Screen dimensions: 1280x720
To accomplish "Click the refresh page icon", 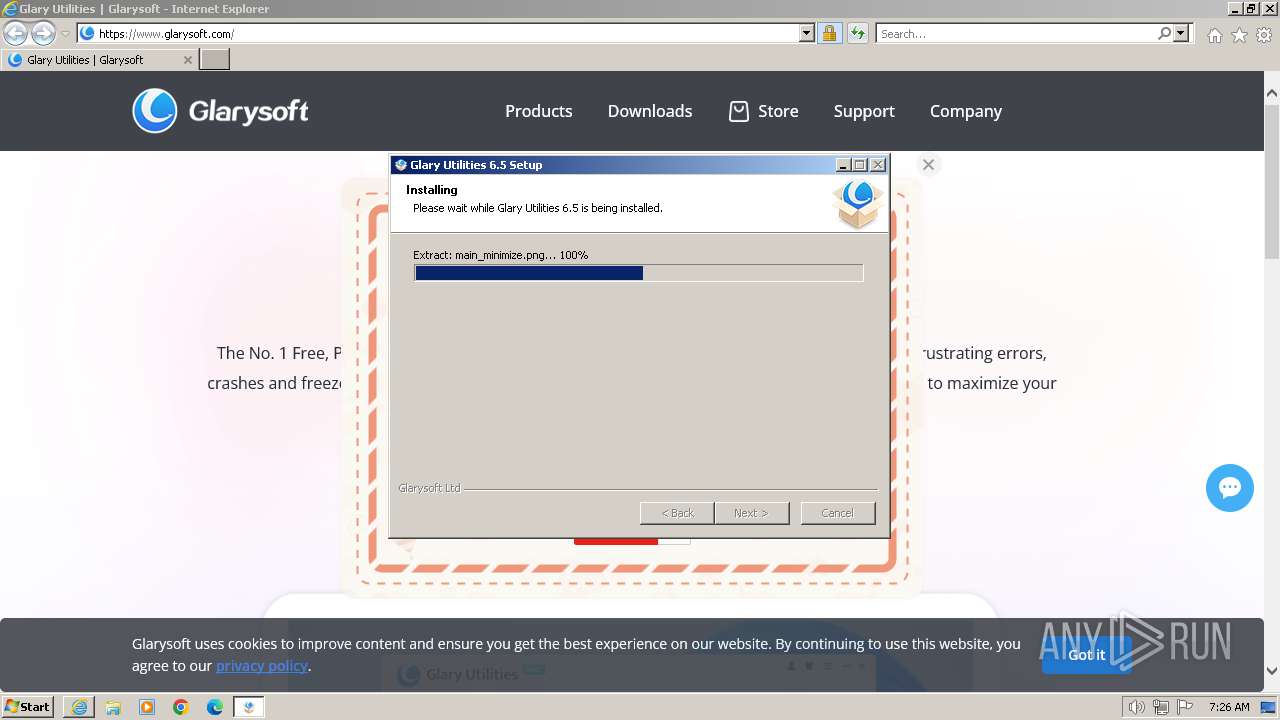I will click(x=858, y=33).
